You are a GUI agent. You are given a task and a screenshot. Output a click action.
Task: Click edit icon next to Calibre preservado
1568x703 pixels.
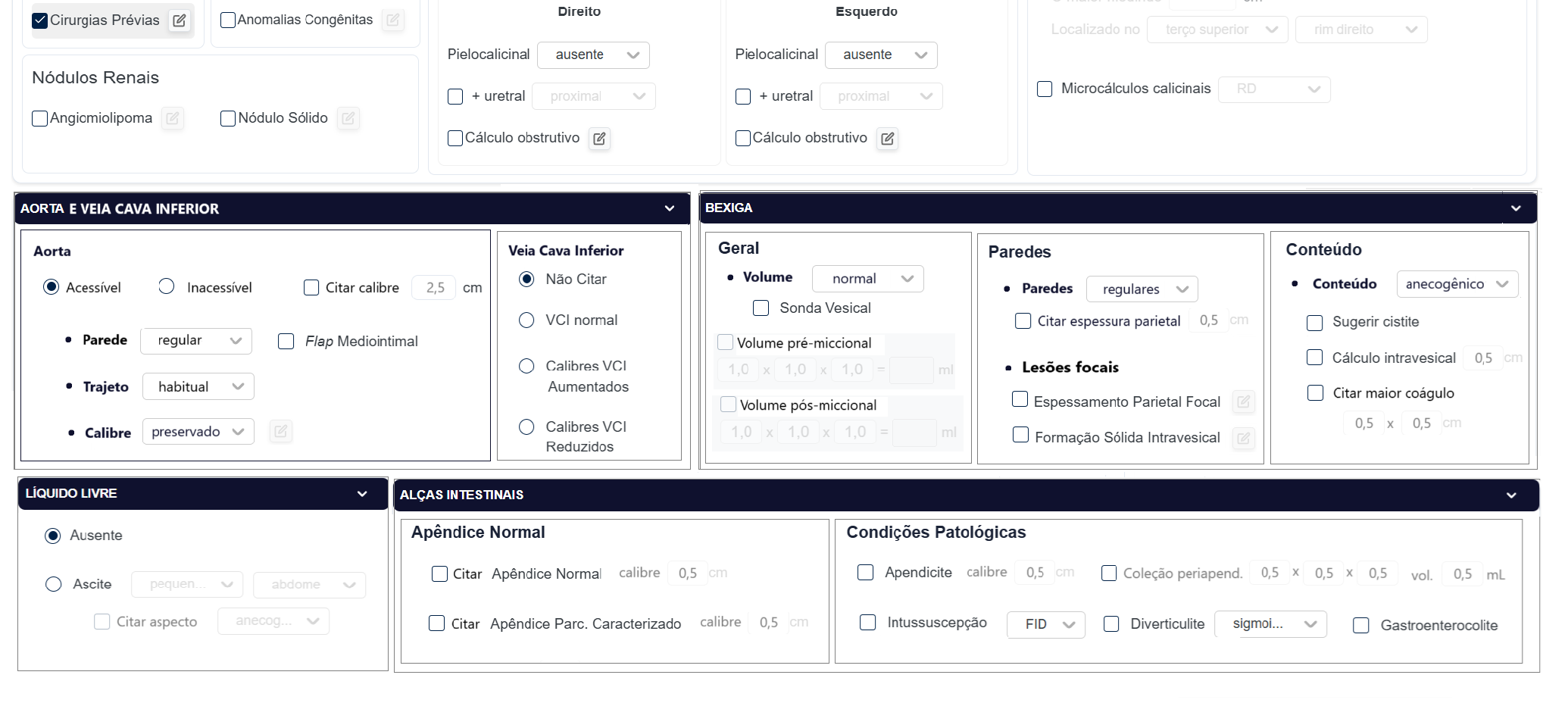(280, 432)
